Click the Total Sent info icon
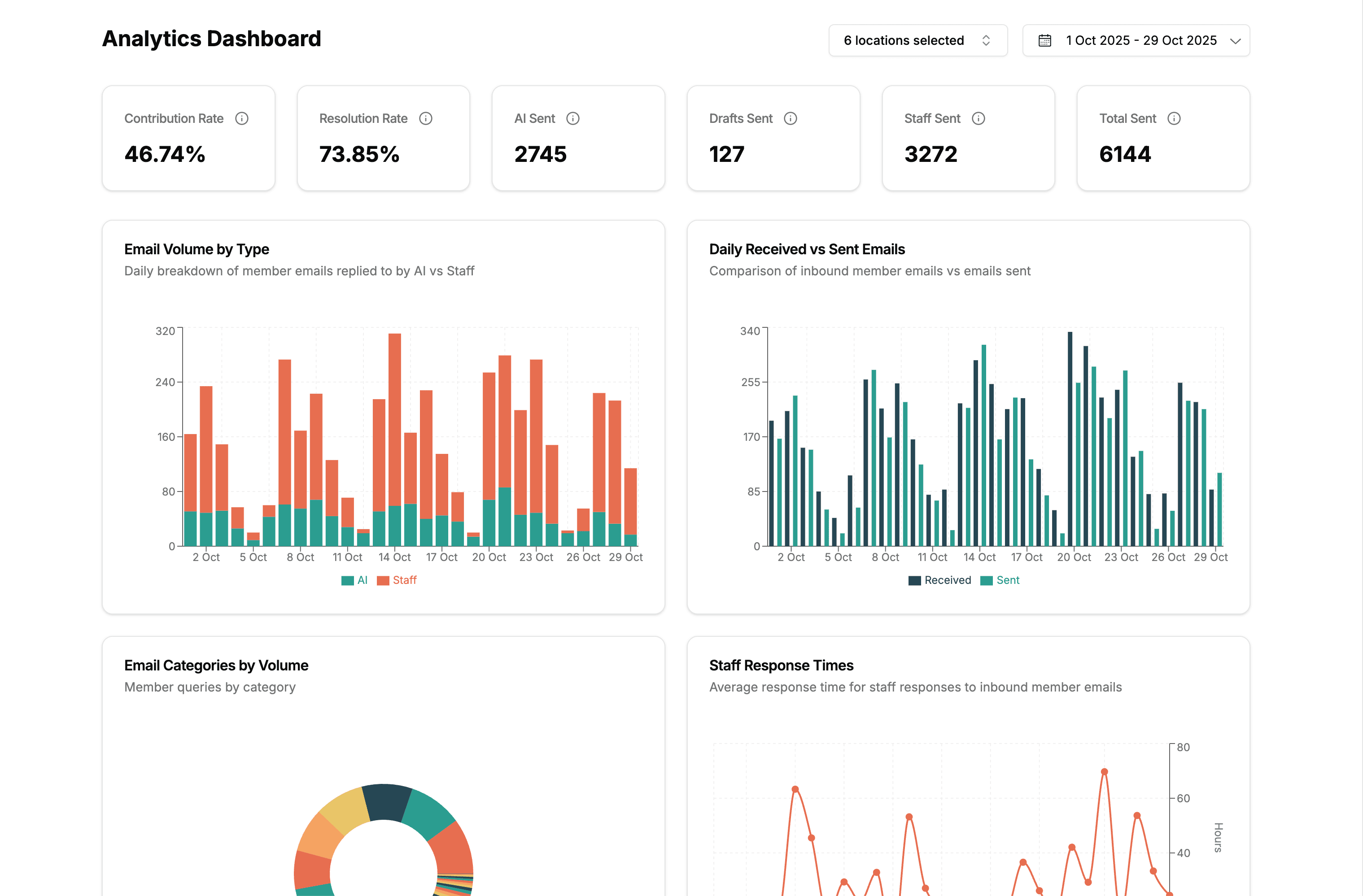 [x=1175, y=118]
